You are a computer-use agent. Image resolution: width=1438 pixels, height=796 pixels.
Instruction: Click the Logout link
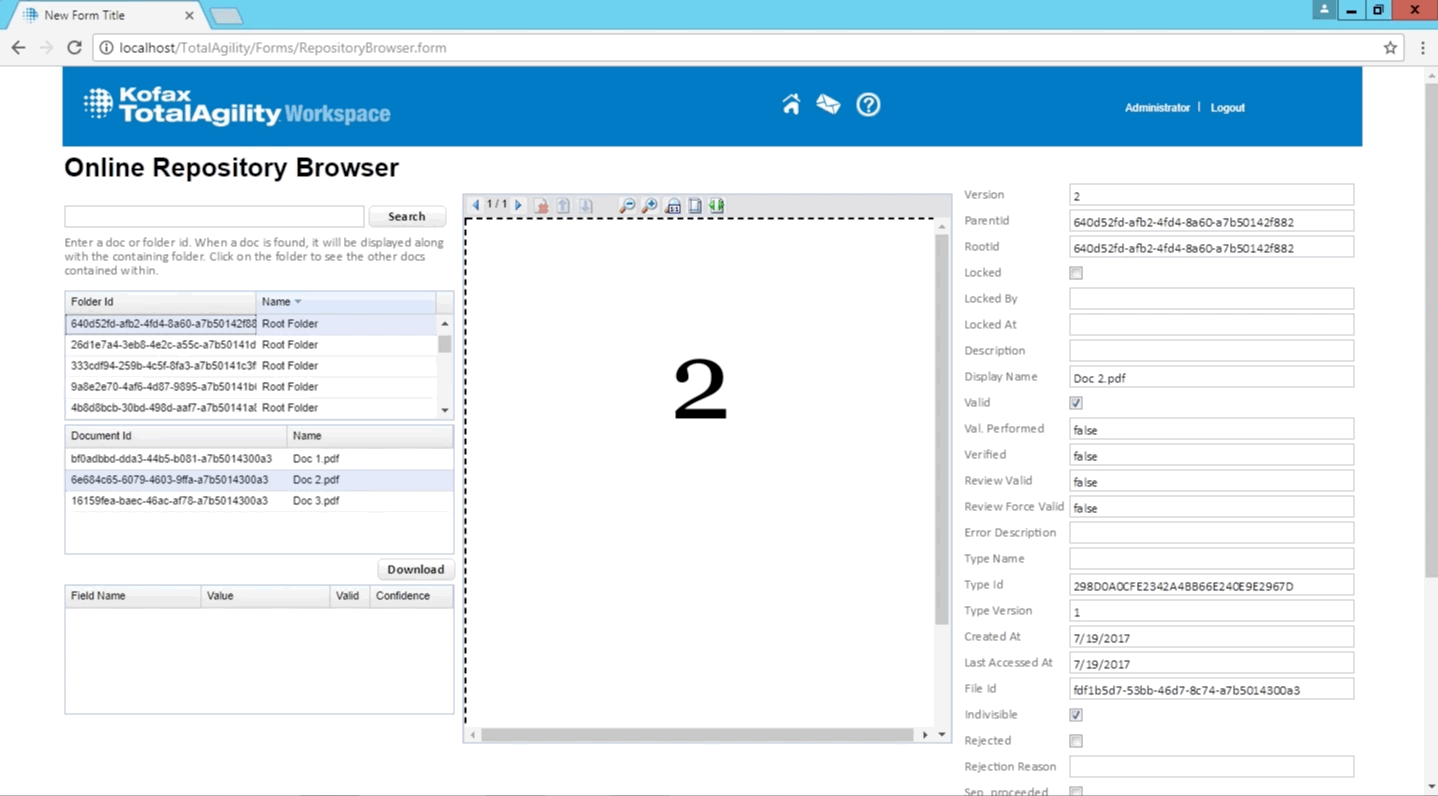coord(1227,108)
